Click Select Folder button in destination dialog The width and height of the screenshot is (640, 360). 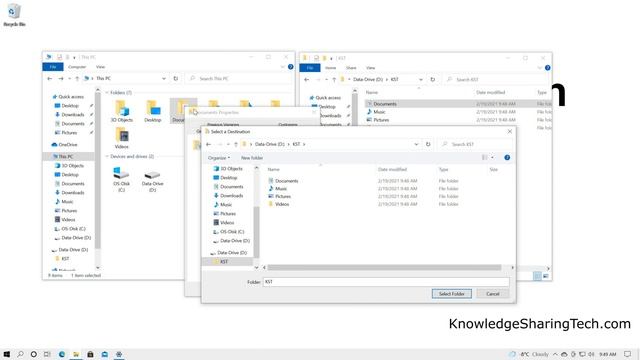pos(451,293)
